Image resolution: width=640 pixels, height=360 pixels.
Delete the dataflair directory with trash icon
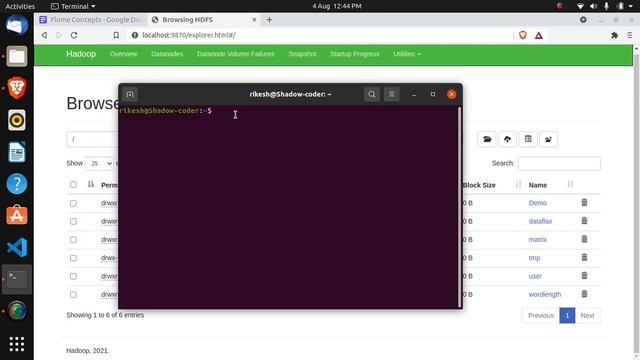click(584, 221)
